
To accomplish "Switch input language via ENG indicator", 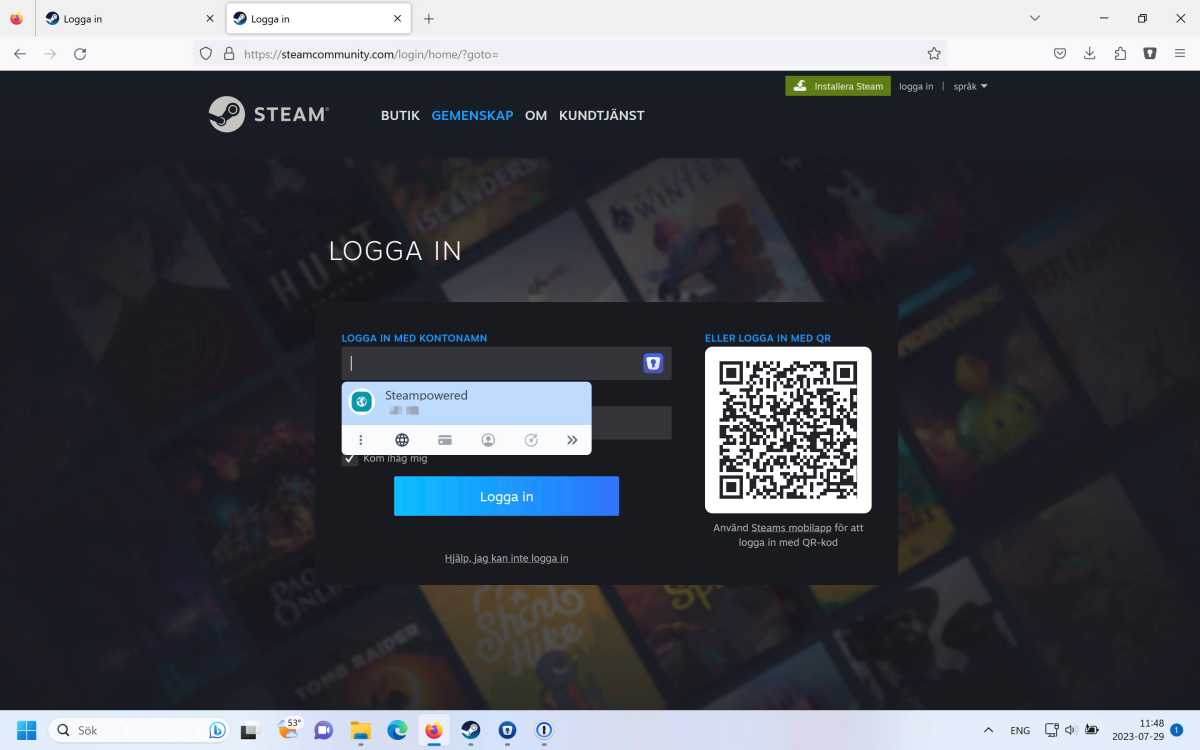I will click(x=1020, y=730).
